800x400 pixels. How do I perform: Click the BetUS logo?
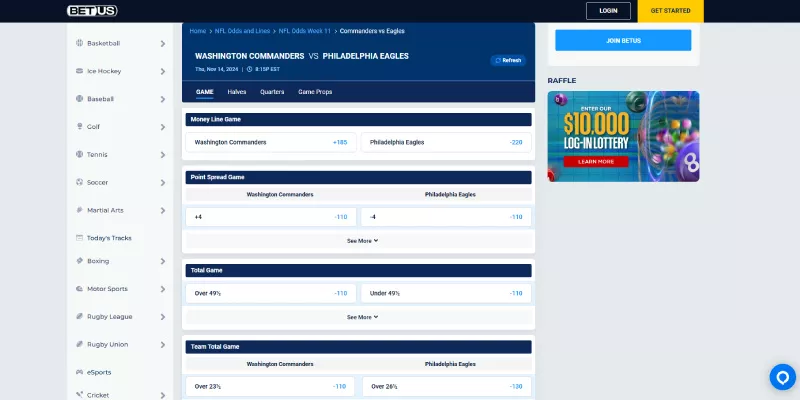(92, 11)
